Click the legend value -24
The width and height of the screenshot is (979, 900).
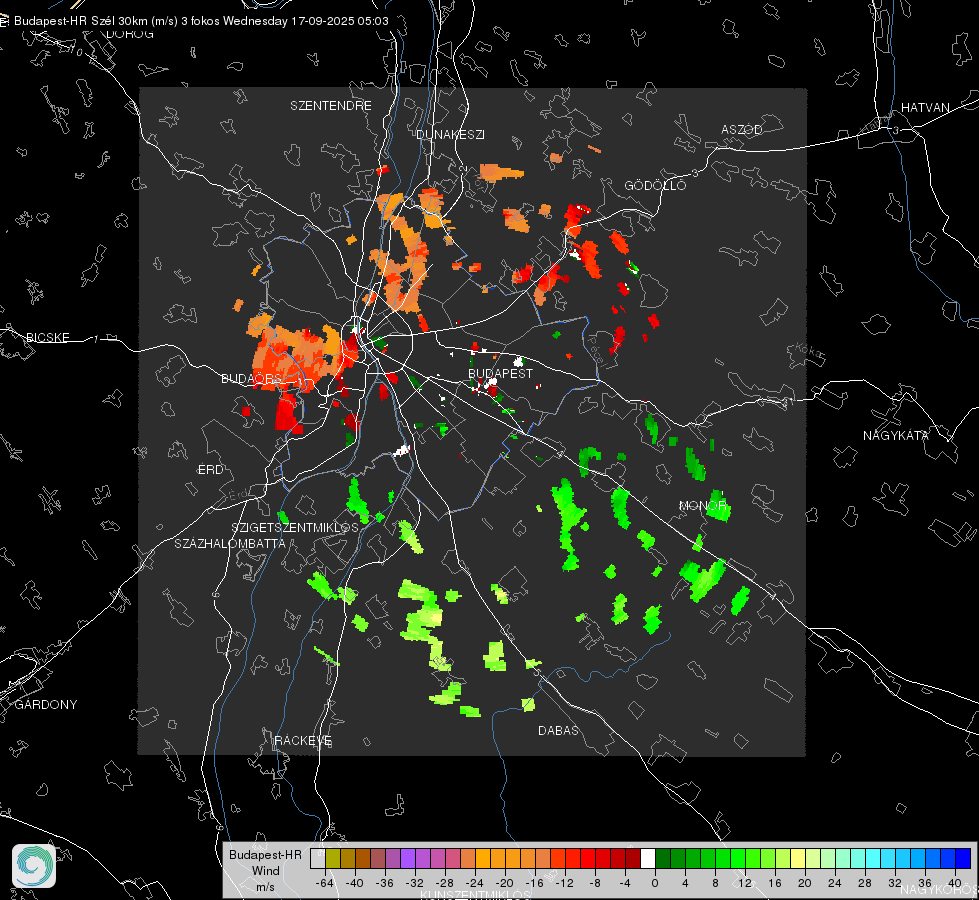[474, 883]
